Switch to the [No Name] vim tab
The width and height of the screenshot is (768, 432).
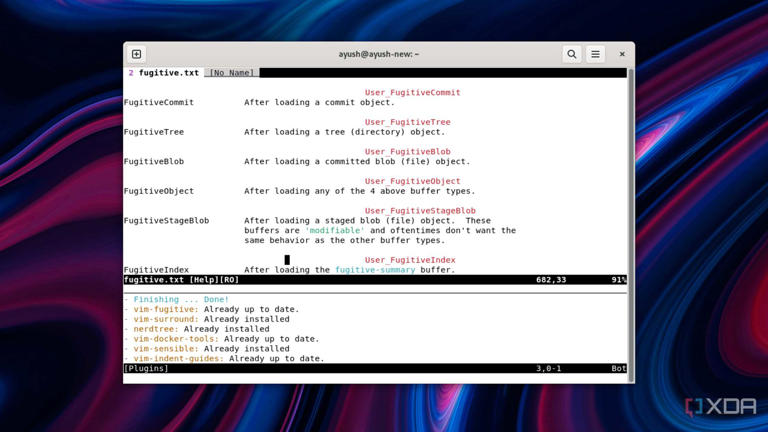[232, 72]
